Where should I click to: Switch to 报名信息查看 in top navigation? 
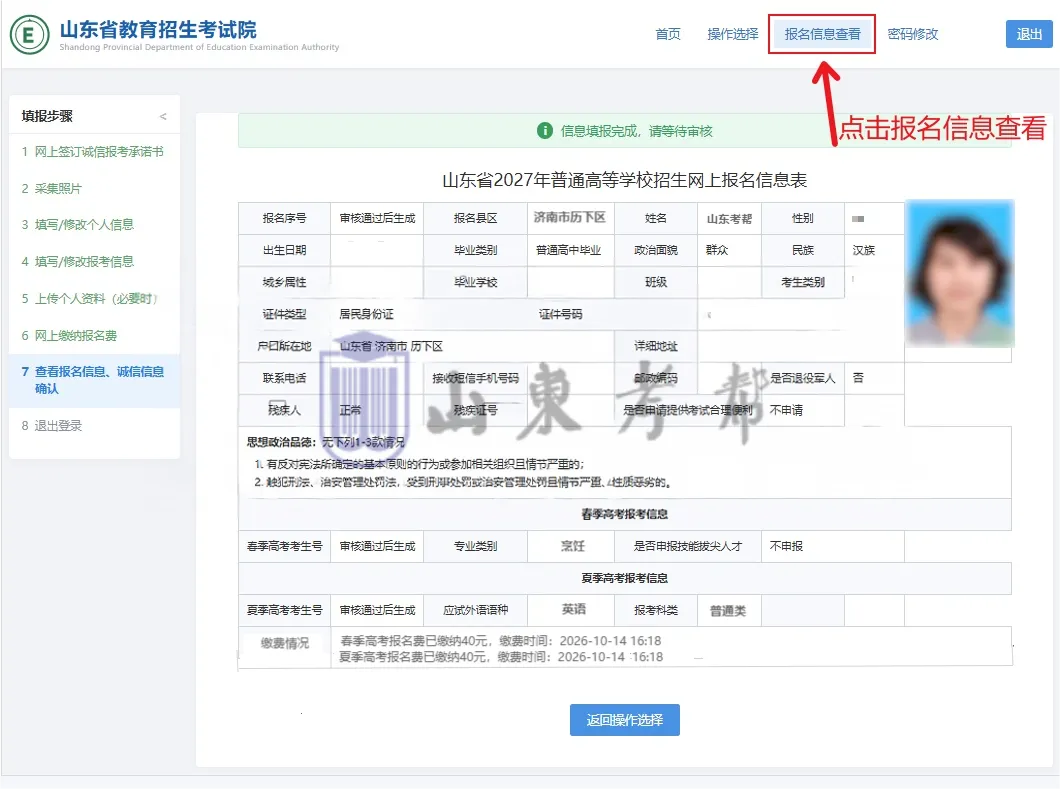point(822,34)
